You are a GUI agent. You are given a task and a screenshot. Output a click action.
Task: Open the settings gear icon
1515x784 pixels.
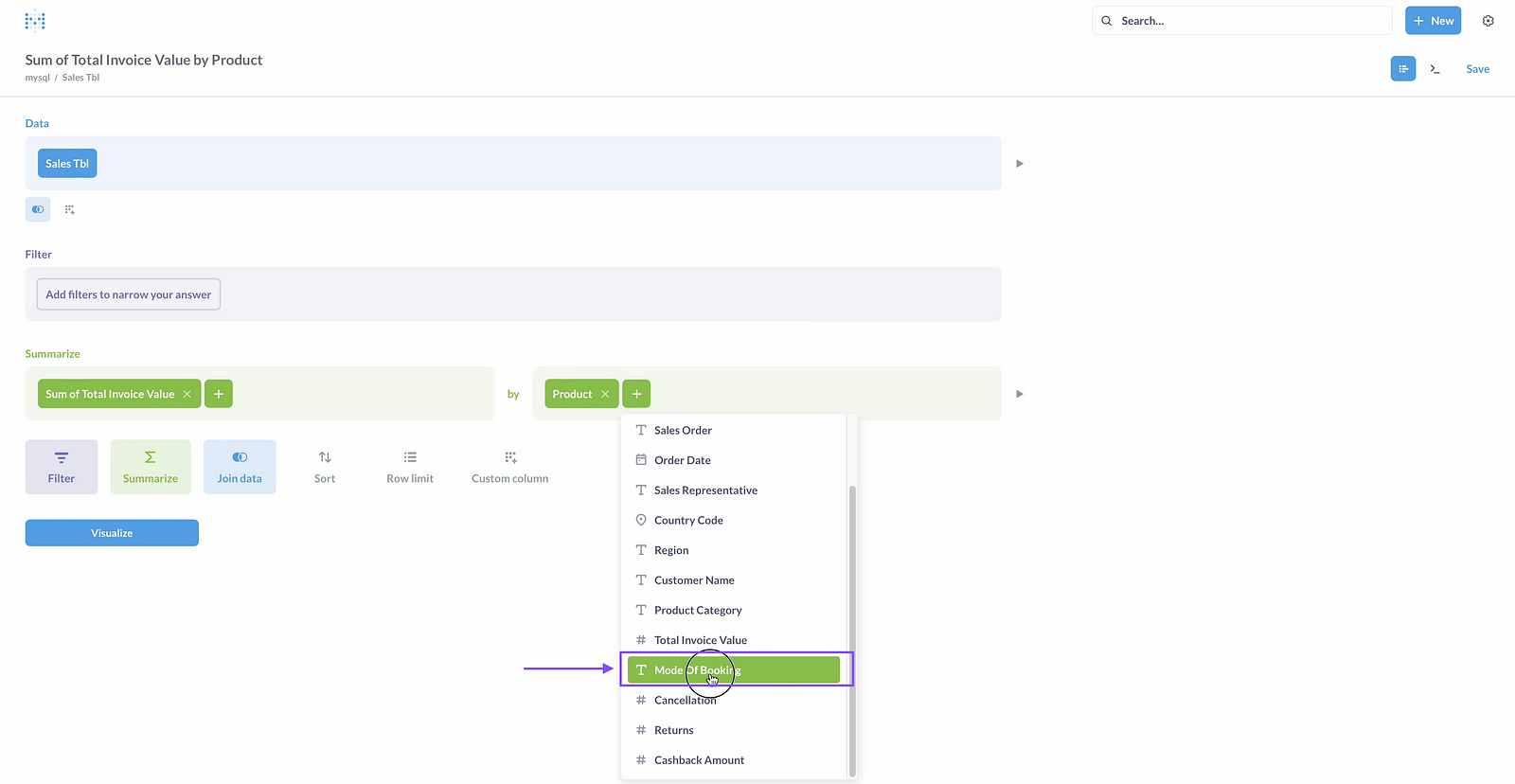pos(1488,21)
